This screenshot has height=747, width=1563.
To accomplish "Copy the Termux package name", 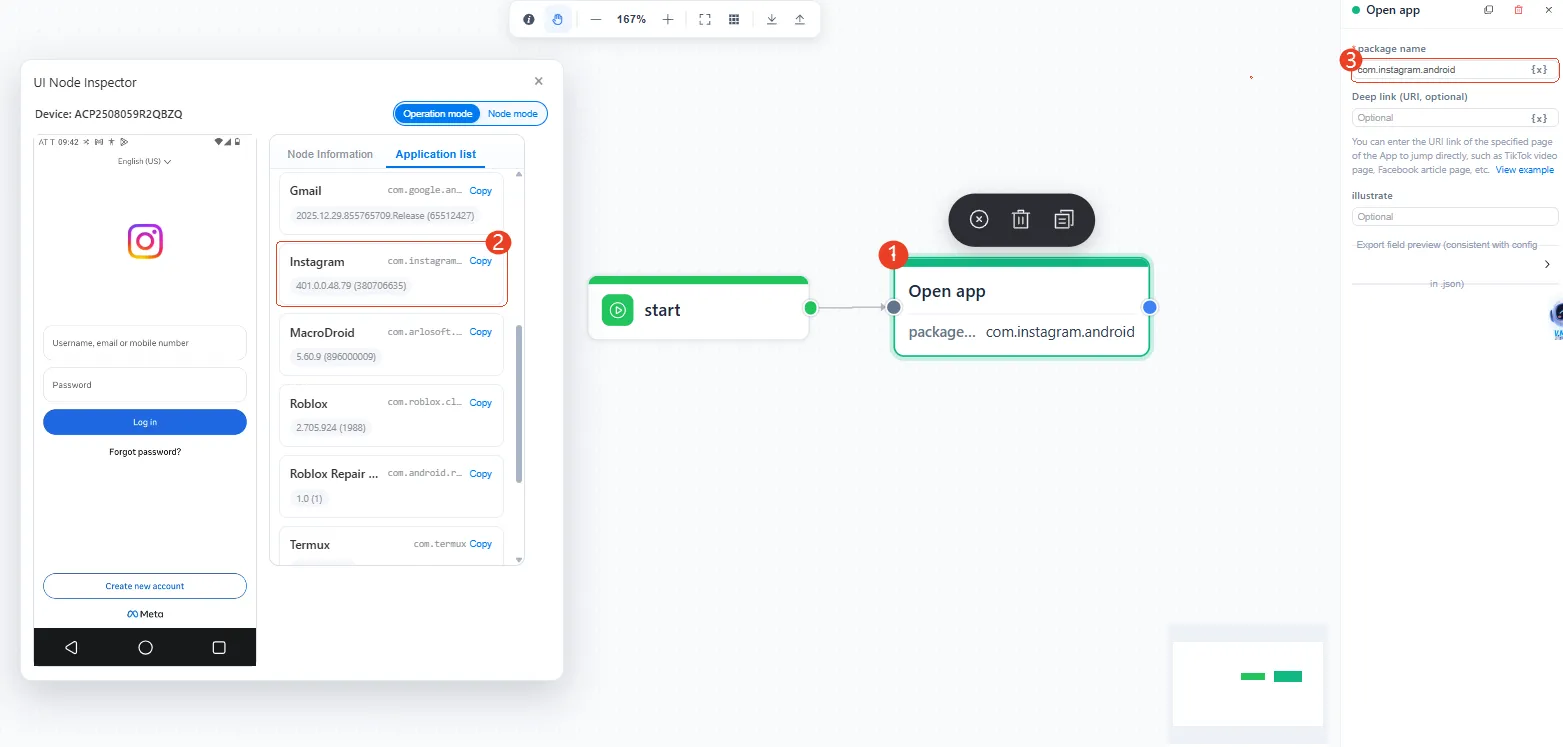I will (481, 544).
